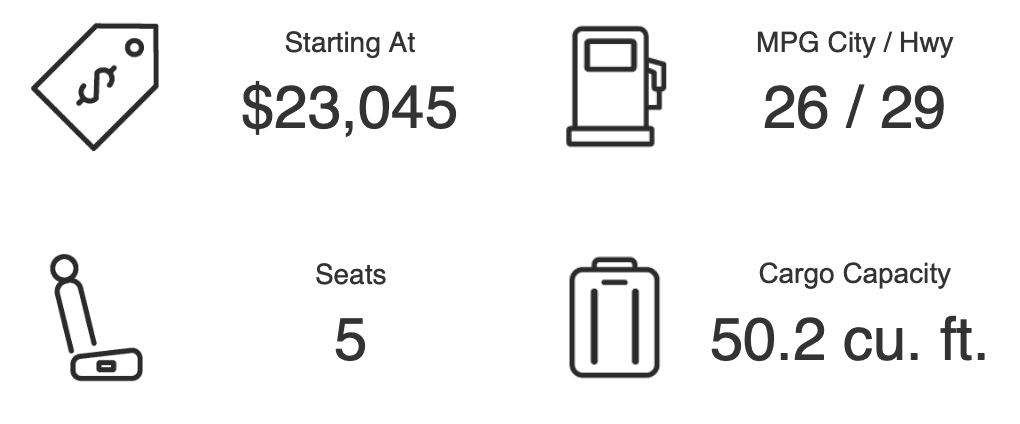Click the car seat icon
The height and width of the screenshot is (424, 1020).
point(96,317)
